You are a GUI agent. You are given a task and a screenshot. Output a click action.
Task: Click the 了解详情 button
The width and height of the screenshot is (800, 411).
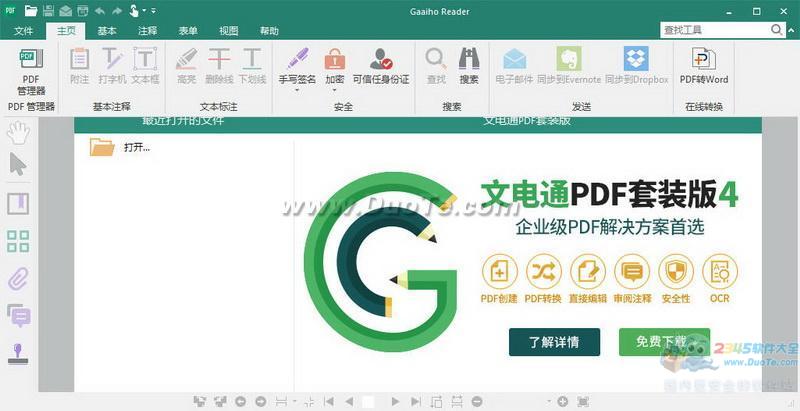coord(554,342)
